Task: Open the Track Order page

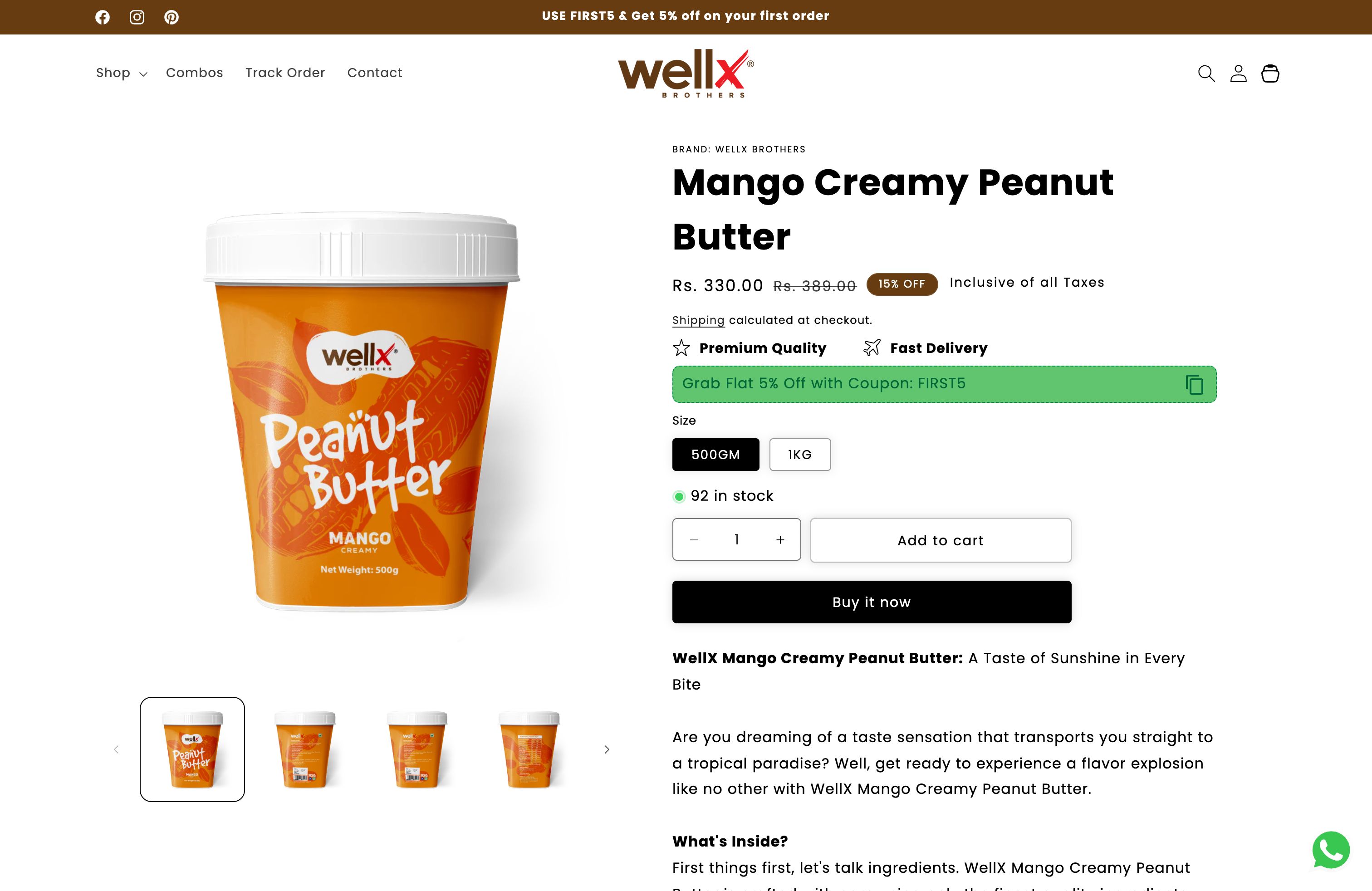Action: tap(285, 73)
